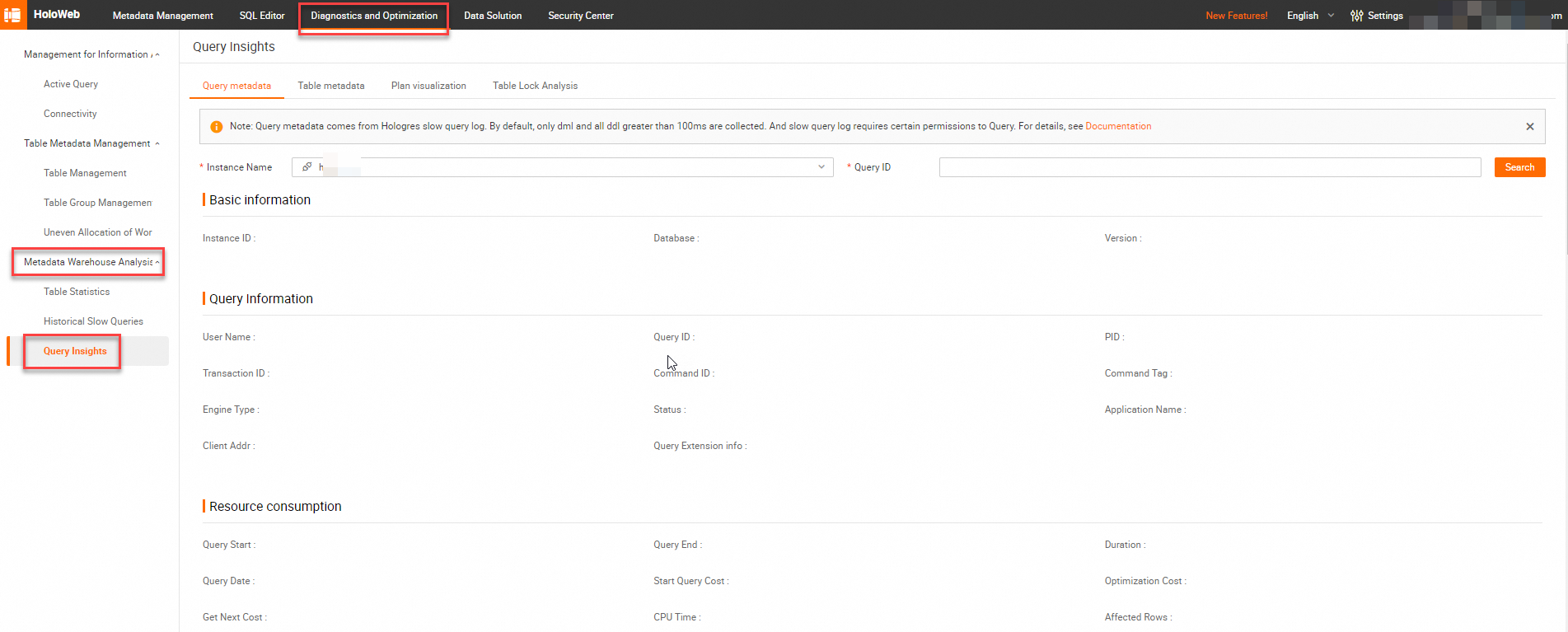The image size is (1568, 632).
Task: Switch to Table metadata tab
Action: tap(331, 86)
